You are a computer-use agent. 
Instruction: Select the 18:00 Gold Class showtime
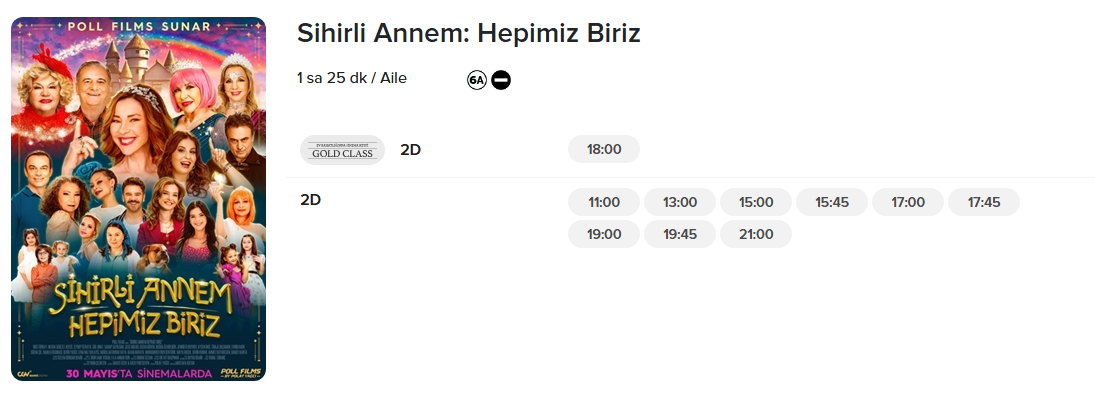pos(603,149)
